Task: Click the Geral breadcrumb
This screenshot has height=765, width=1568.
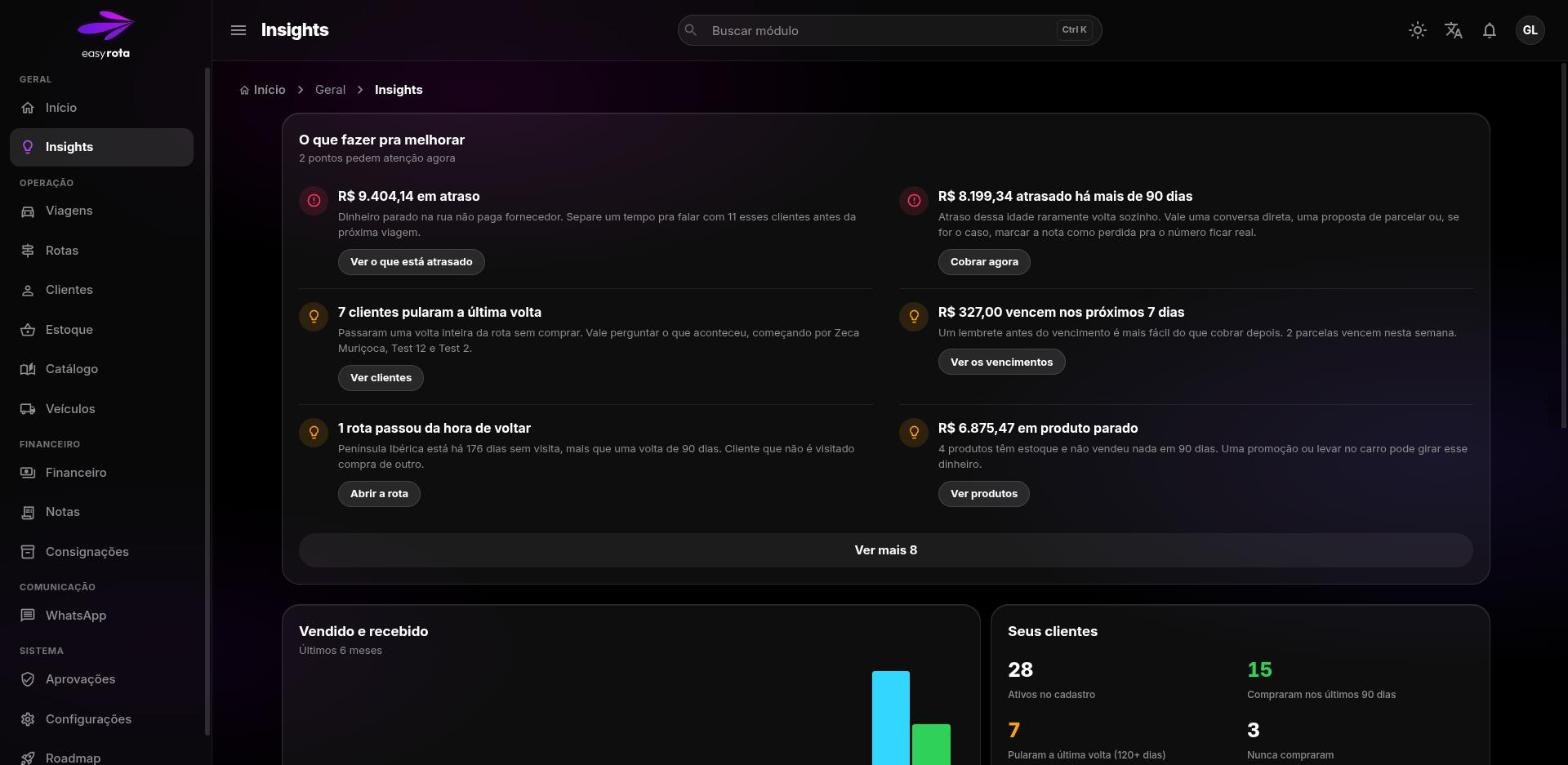Action: pos(330,90)
